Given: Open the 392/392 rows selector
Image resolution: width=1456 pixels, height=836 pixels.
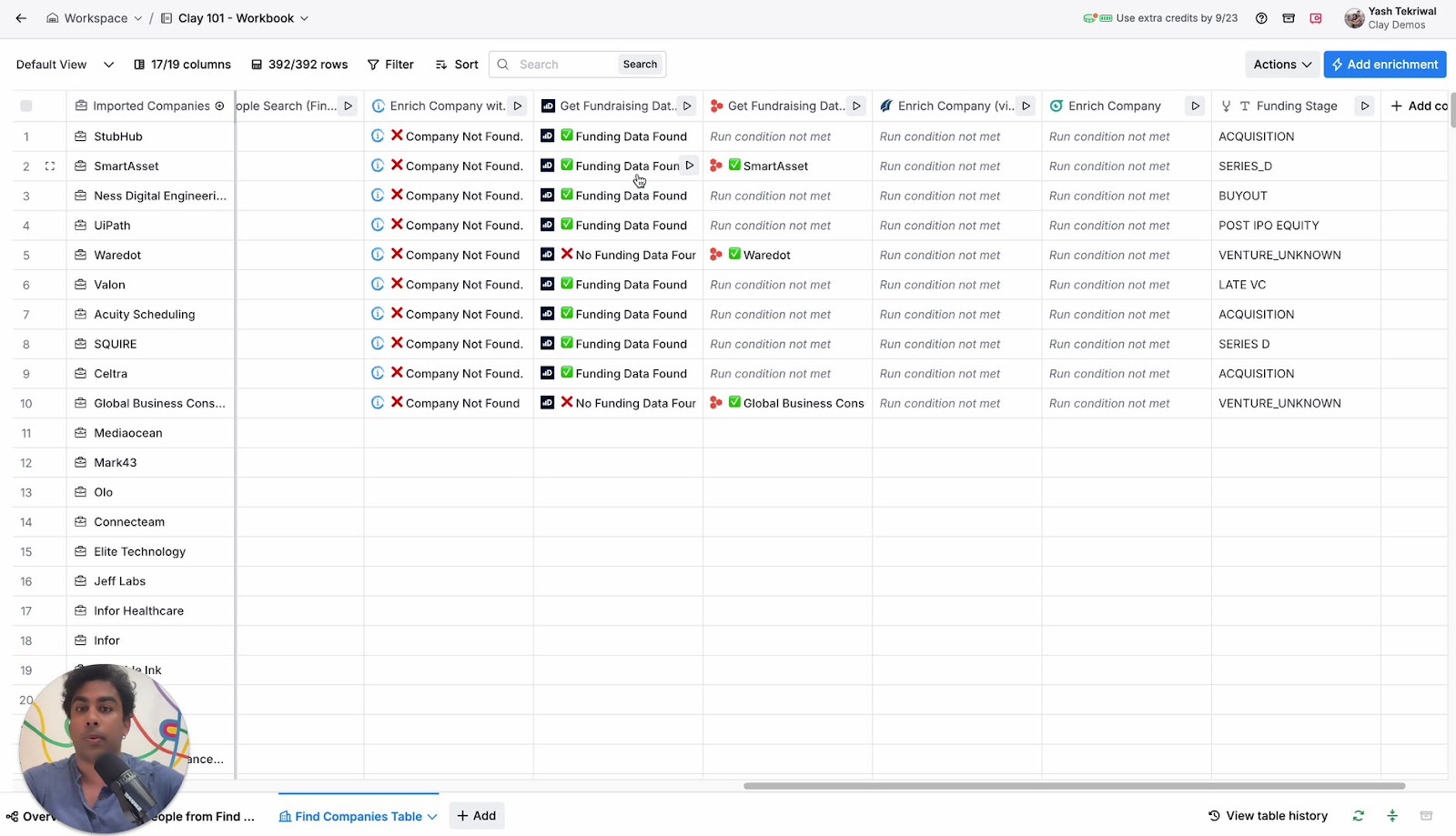Looking at the screenshot, I should coord(299,65).
